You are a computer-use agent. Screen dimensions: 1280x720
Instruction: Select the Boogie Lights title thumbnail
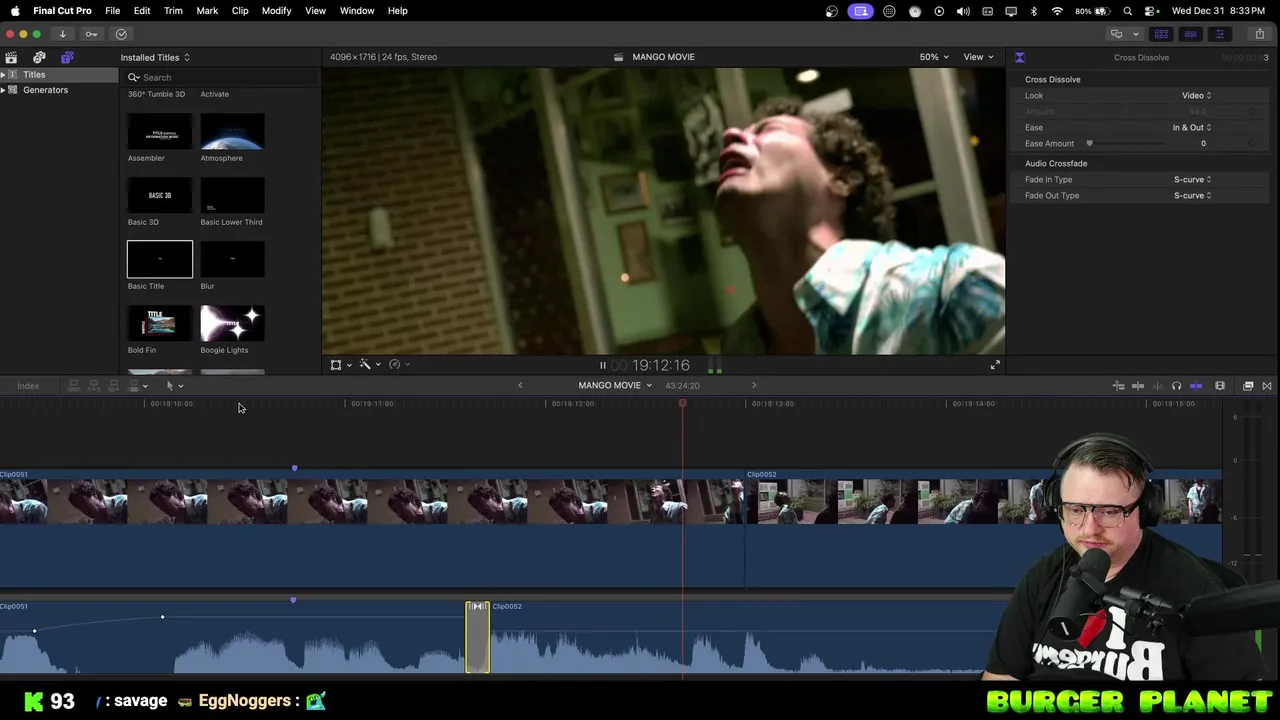coord(232,324)
